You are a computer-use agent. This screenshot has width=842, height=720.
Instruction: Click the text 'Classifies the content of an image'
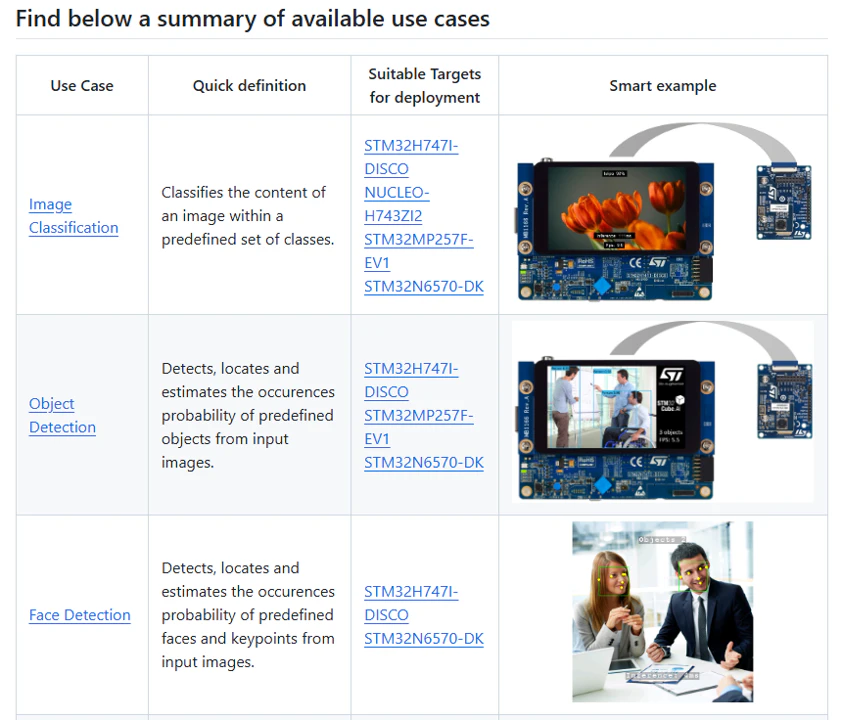(x=243, y=204)
